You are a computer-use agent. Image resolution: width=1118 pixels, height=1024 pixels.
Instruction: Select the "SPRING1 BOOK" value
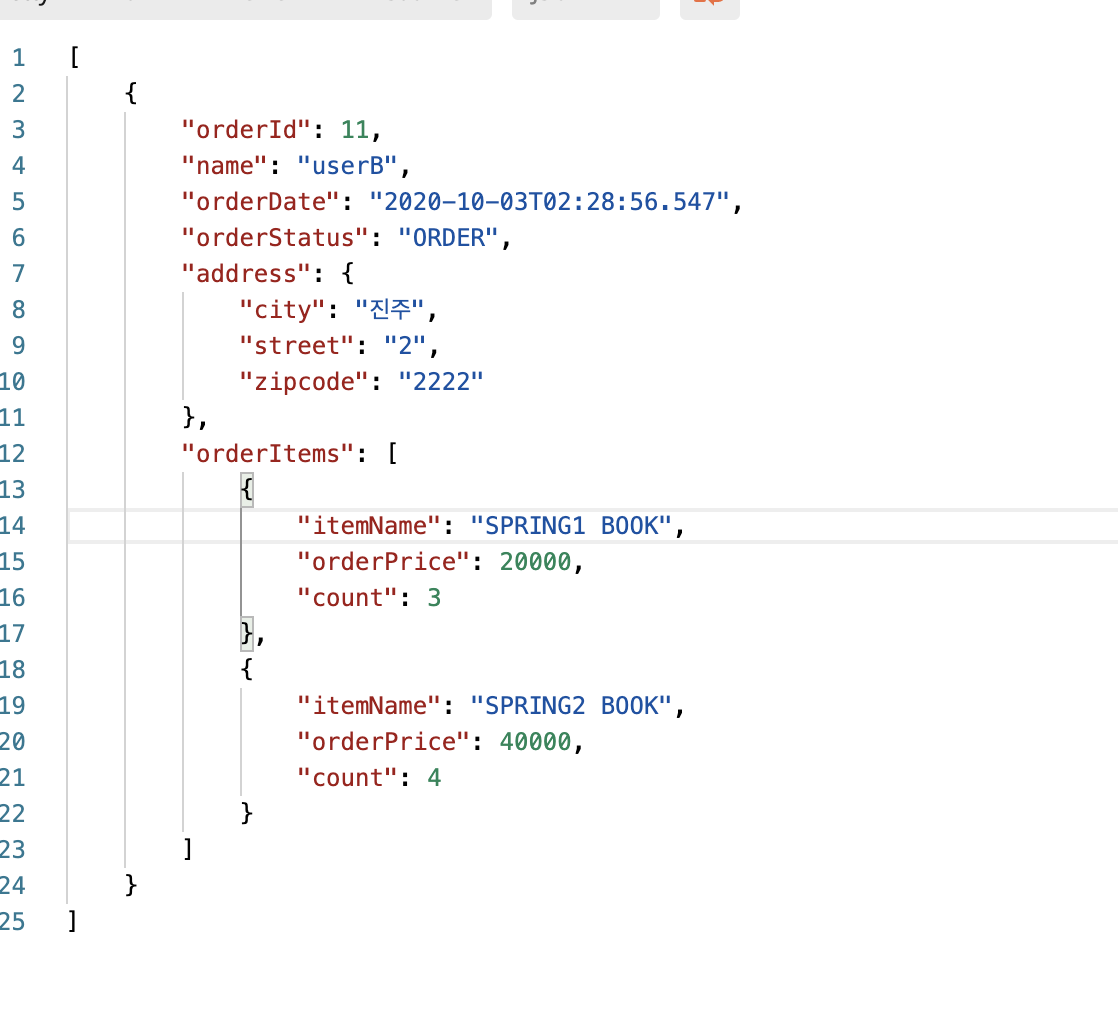click(x=571, y=526)
